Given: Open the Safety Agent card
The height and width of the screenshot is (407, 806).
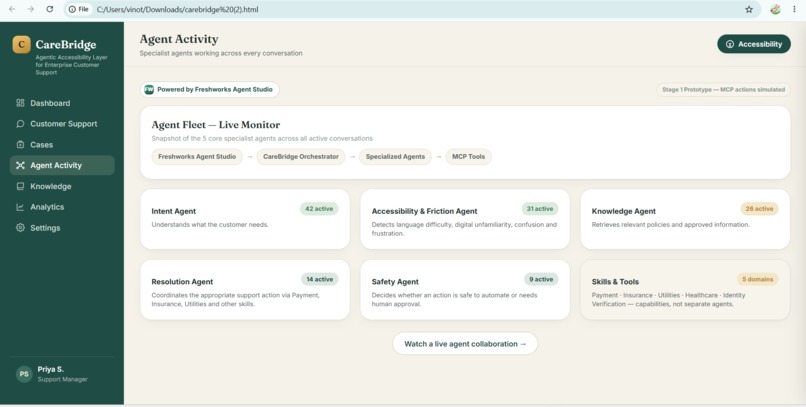Looking at the screenshot, I should pyautogui.click(x=465, y=290).
